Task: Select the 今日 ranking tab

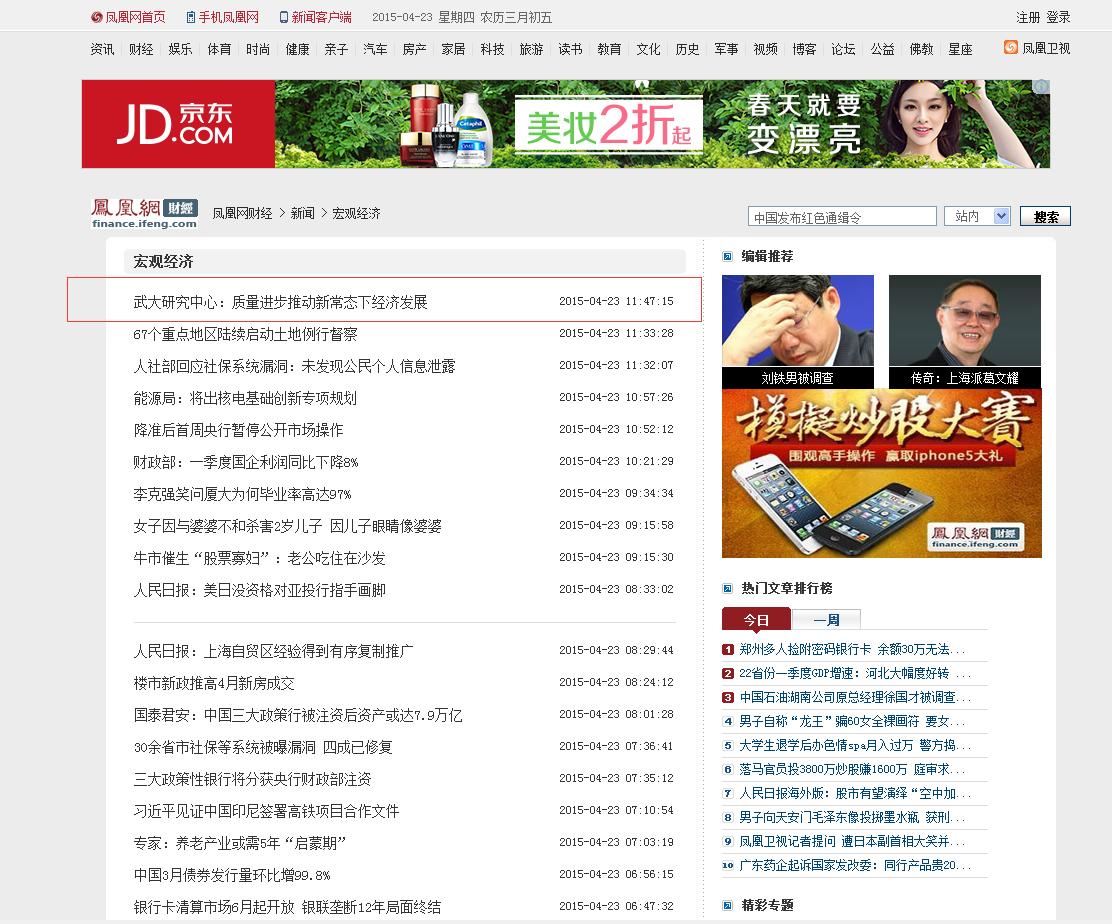Action: coord(756,620)
